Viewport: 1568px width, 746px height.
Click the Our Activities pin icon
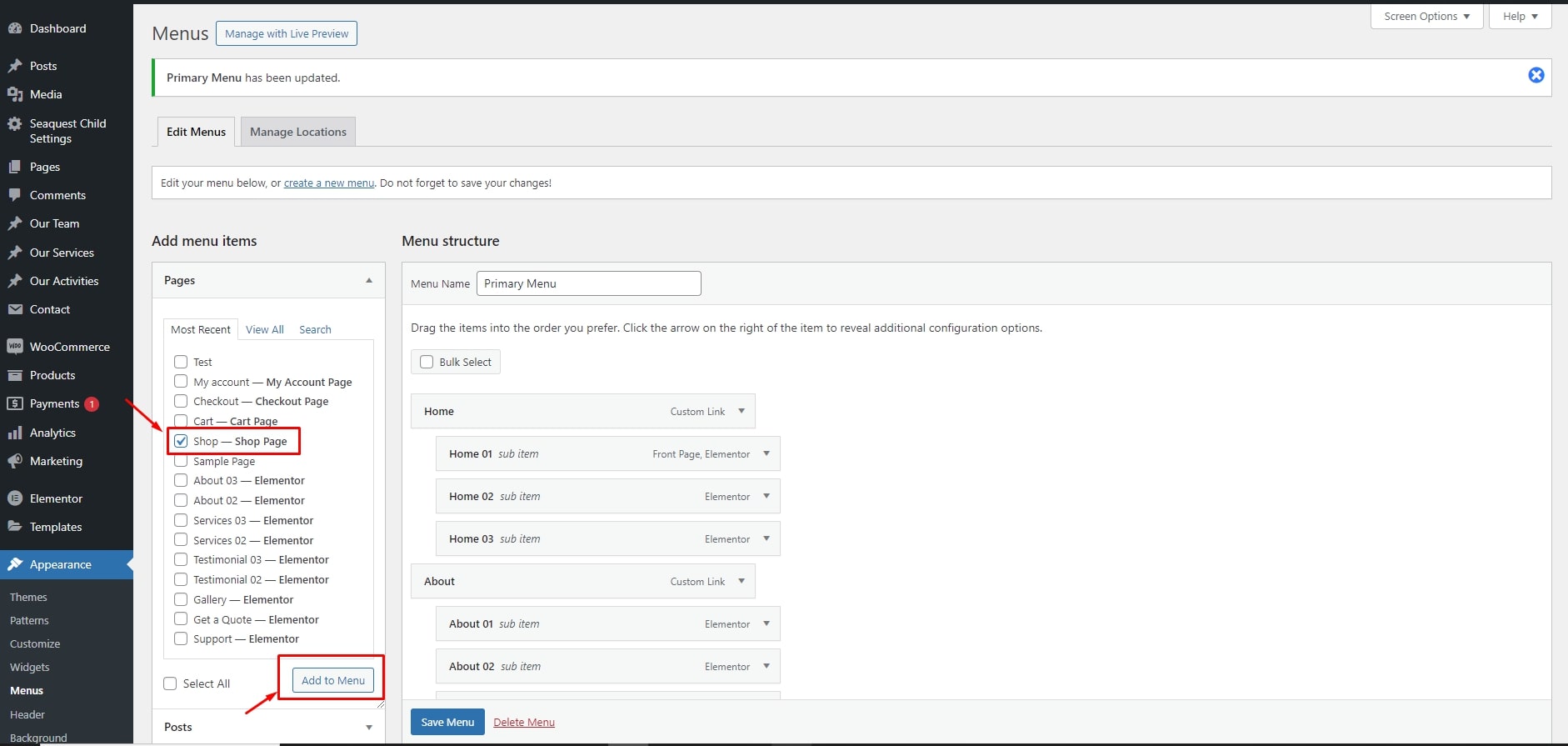click(x=15, y=281)
